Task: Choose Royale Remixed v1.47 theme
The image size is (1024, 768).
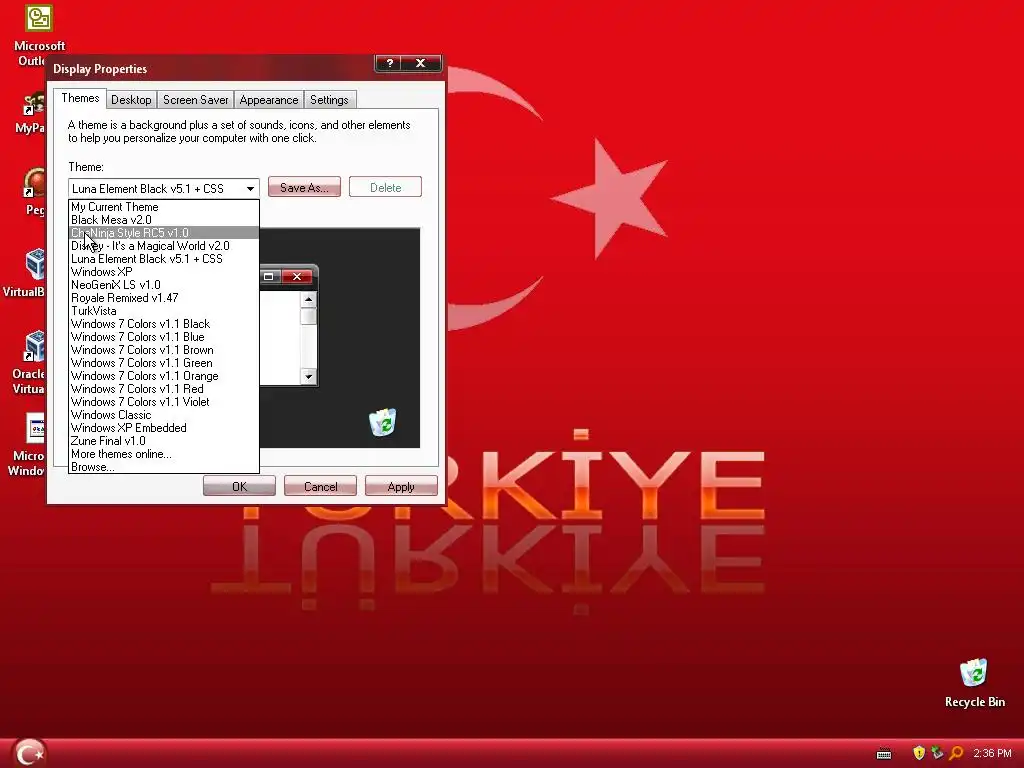Action: 164,298
